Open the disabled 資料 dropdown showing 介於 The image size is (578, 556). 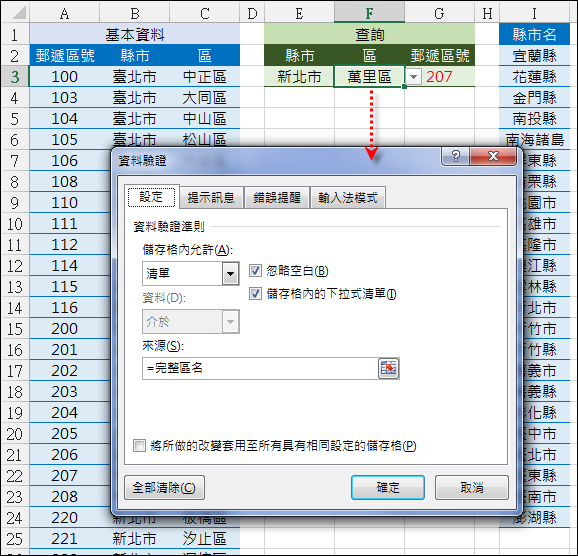click(x=231, y=322)
